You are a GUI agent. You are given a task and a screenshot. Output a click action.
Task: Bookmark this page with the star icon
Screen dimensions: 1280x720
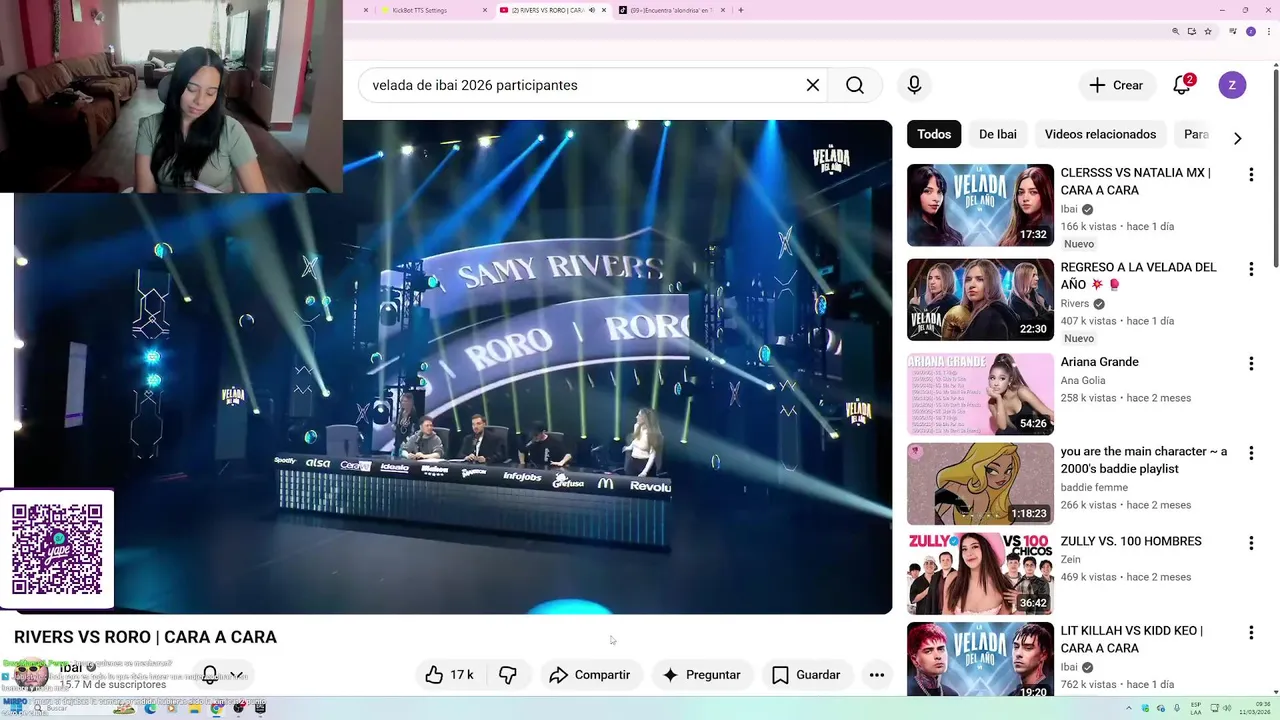coord(1208,32)
